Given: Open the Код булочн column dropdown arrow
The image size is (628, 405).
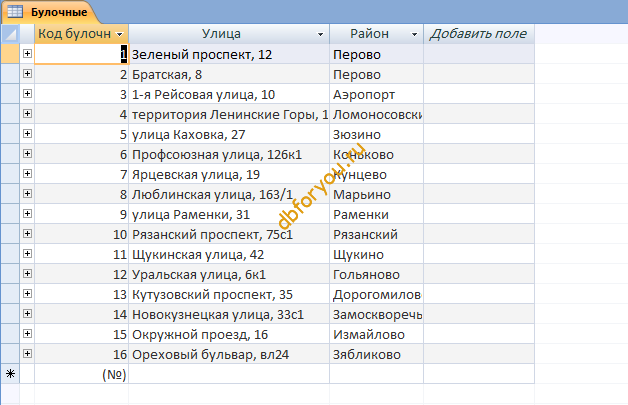Looking at the screenshot, I should 119,34.
